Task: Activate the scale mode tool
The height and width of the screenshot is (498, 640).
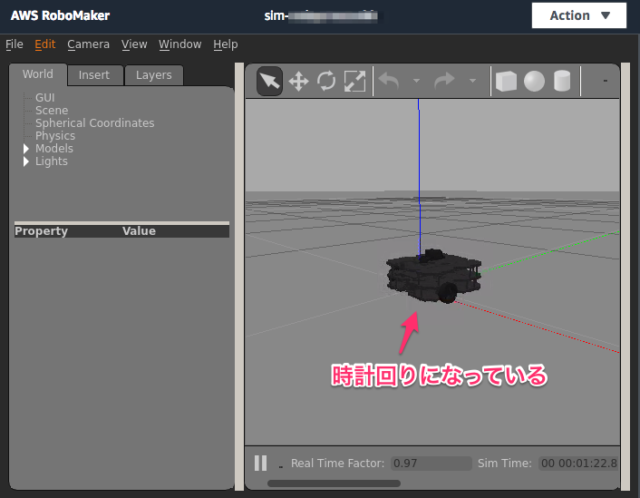Action: (x=355, y=81)
